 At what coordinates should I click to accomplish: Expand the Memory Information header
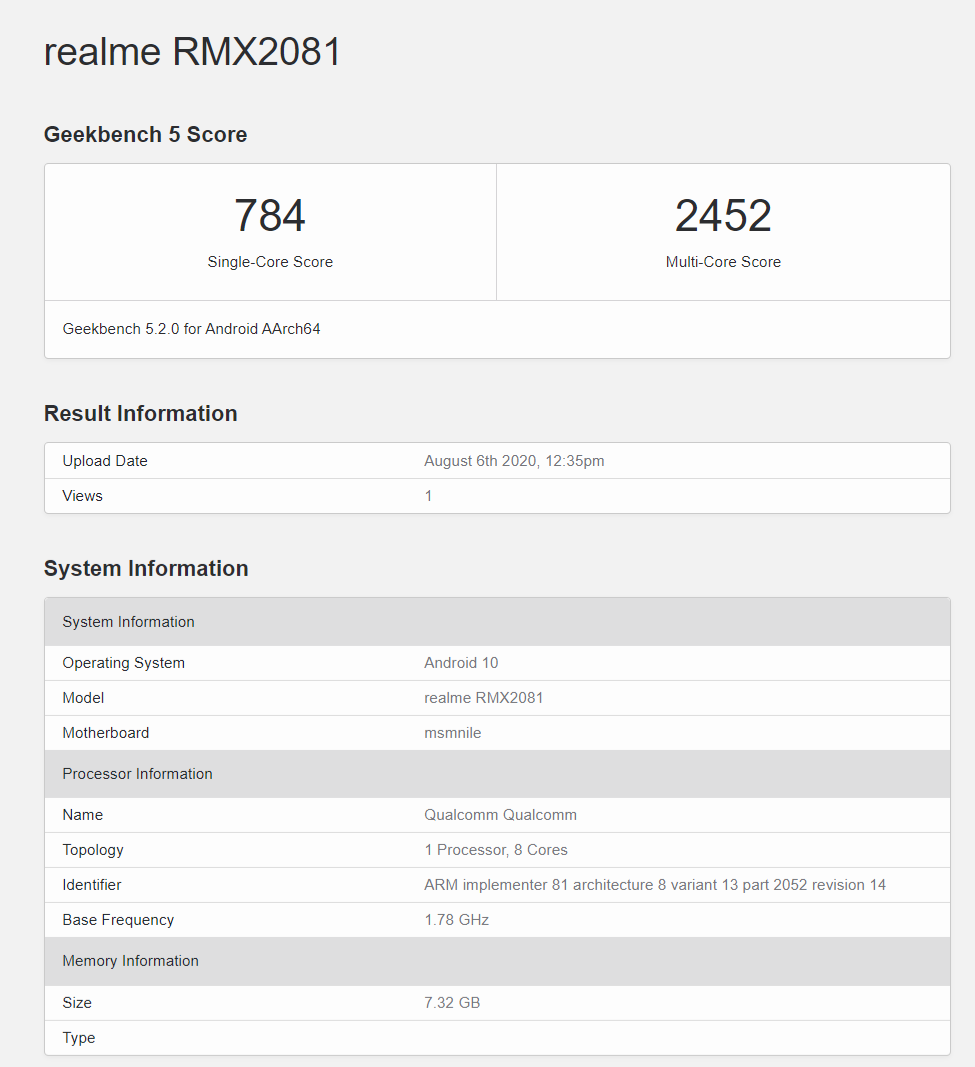tap(130, 960)
